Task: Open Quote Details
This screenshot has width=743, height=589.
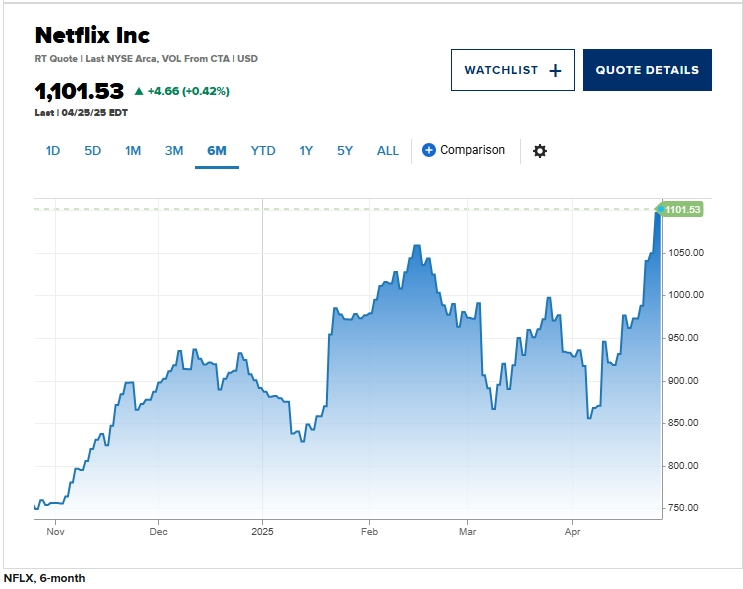Action: pyautogui.click(x=647, y=70)
